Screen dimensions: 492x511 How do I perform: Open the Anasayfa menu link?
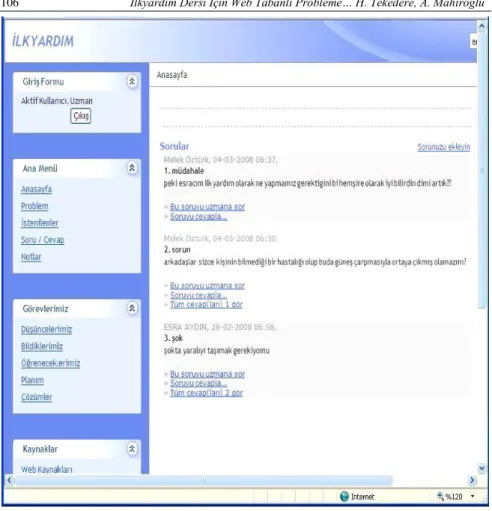coord(36,189)
